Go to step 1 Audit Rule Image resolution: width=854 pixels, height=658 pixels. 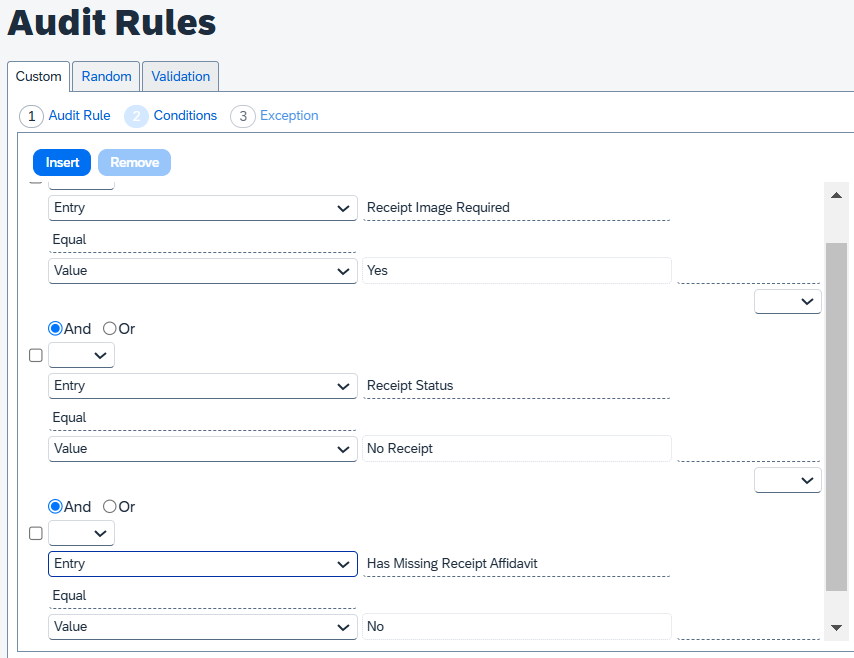pyautogui.click(x=80, y=115)
